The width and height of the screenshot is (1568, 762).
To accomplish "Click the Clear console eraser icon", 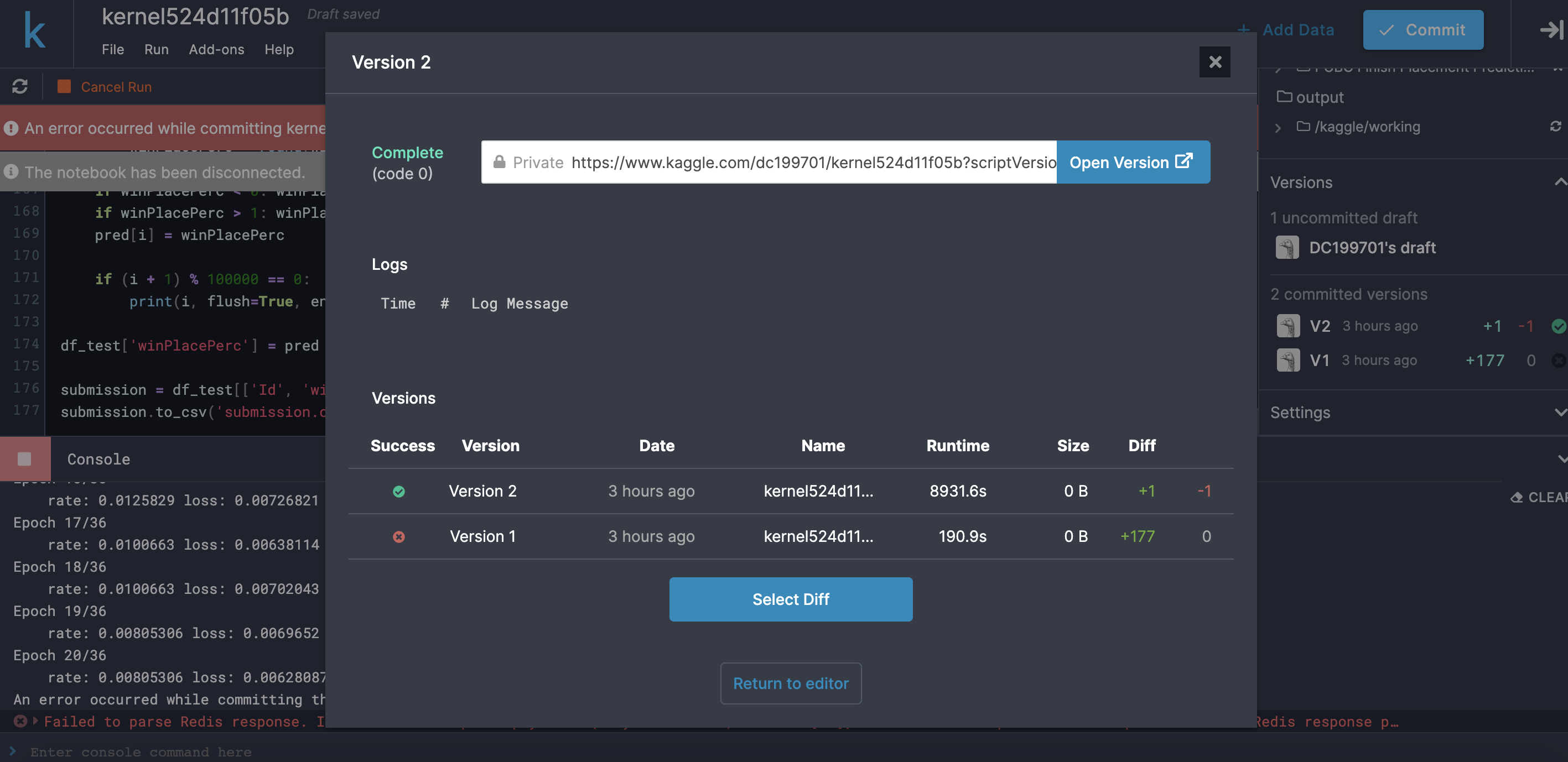I will 1517,498.
